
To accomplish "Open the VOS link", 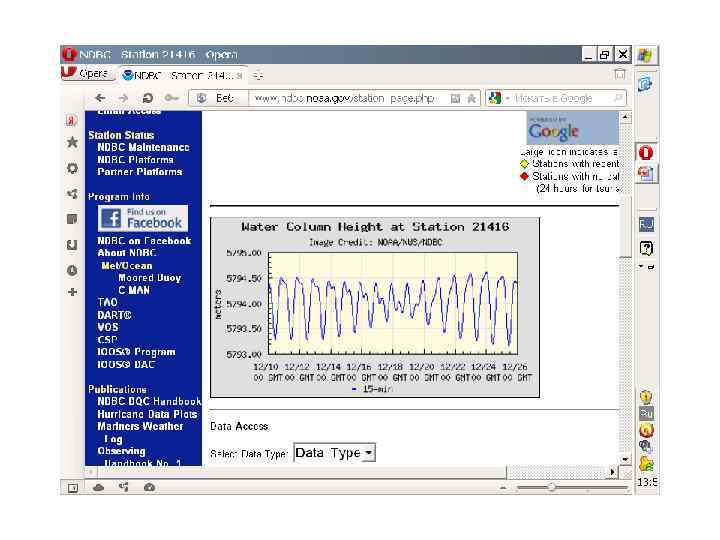I will pyautogui.click(x=107, y=327).
